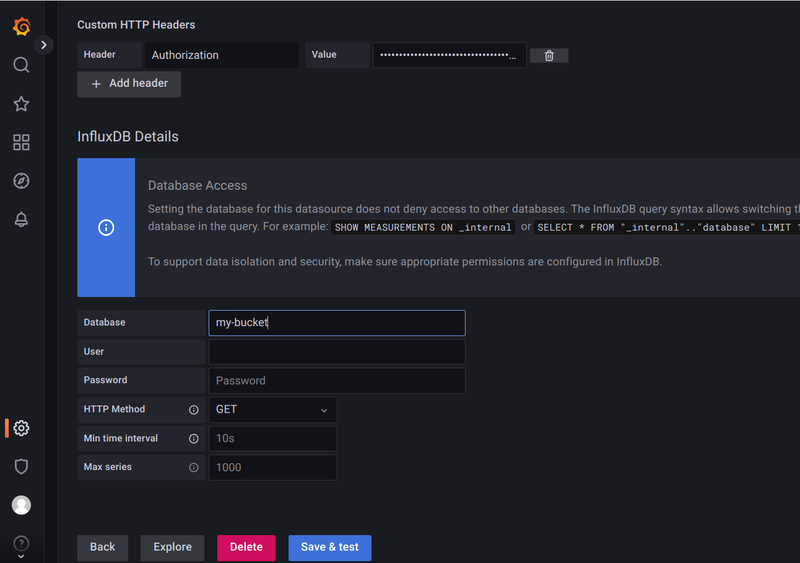Open the search dashboards icon

pos(21,65)
